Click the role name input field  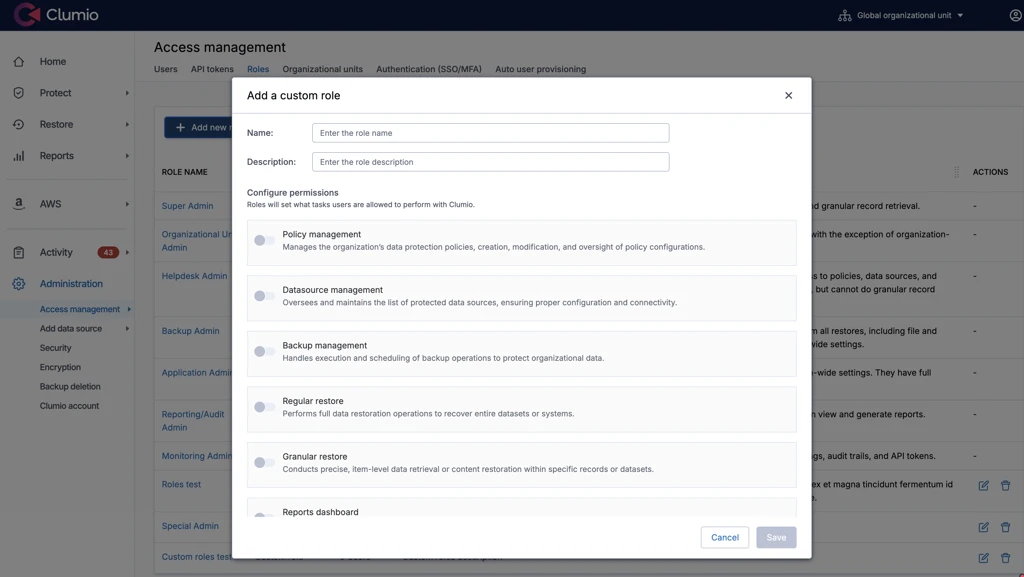click(x=490, y=133)
